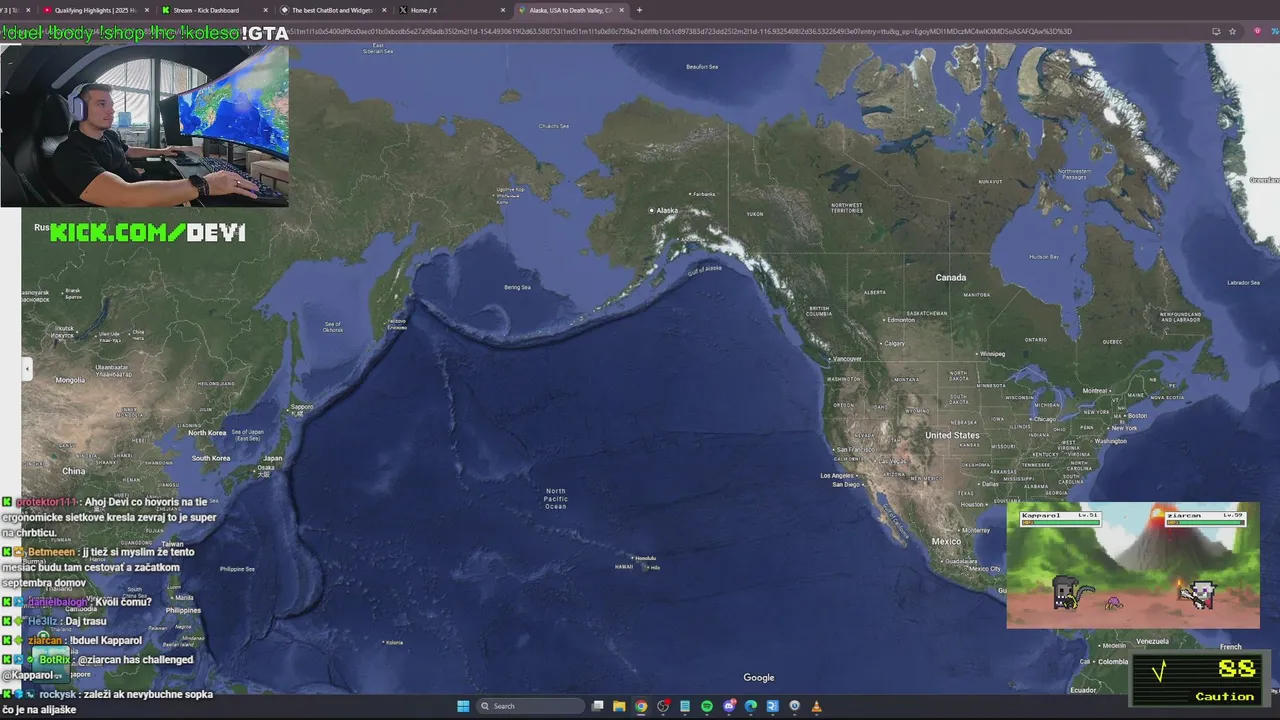Click the North Pacific Ocean label

pos(556,499)
